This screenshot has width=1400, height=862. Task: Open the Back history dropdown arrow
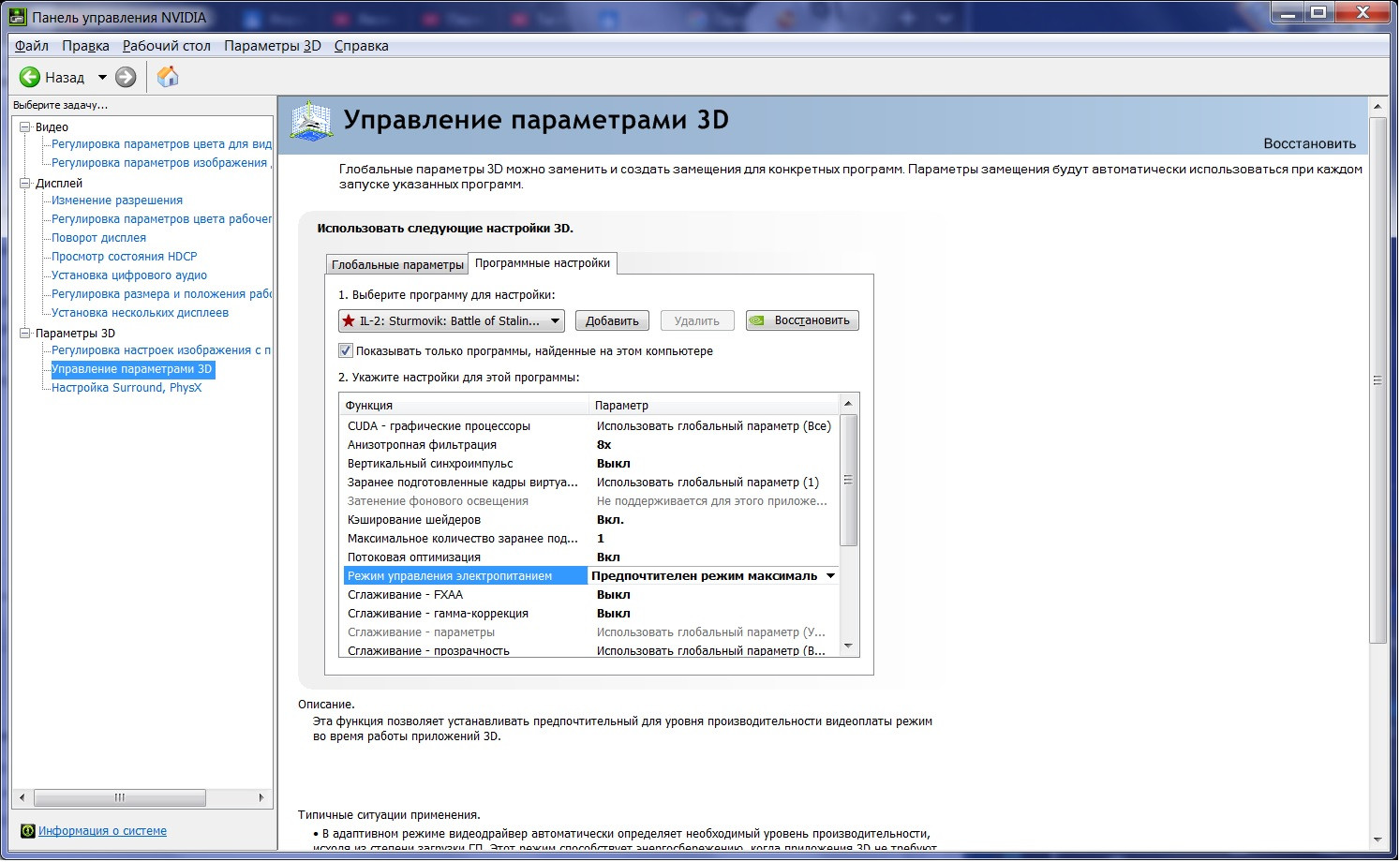coord(102,78)
